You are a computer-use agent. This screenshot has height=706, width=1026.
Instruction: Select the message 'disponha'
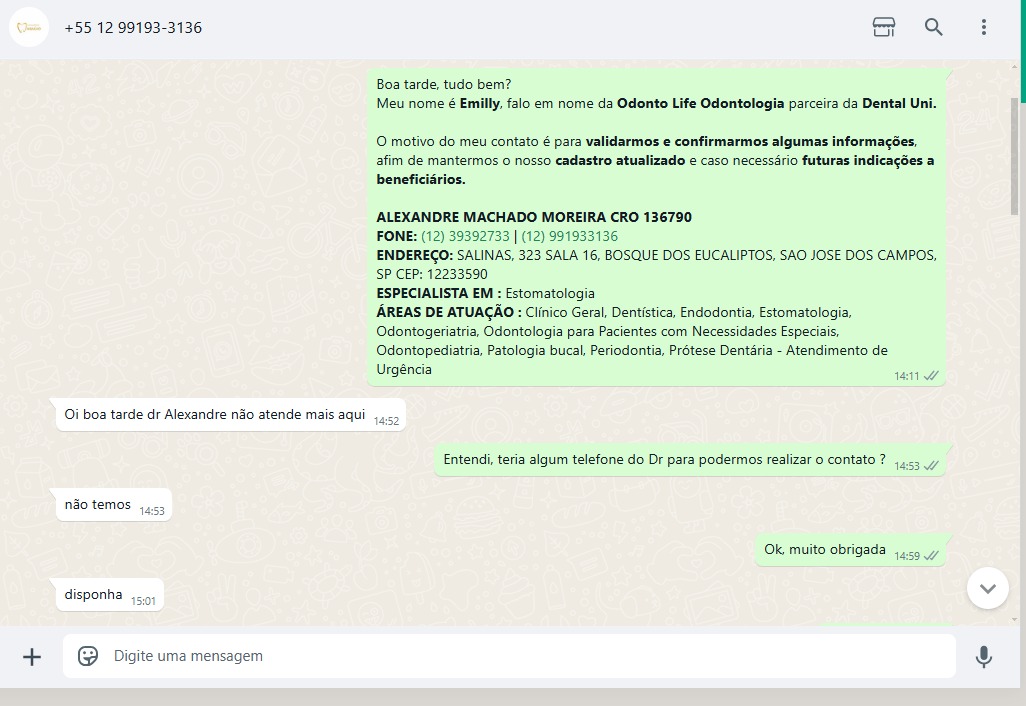(x=109, y=595)
